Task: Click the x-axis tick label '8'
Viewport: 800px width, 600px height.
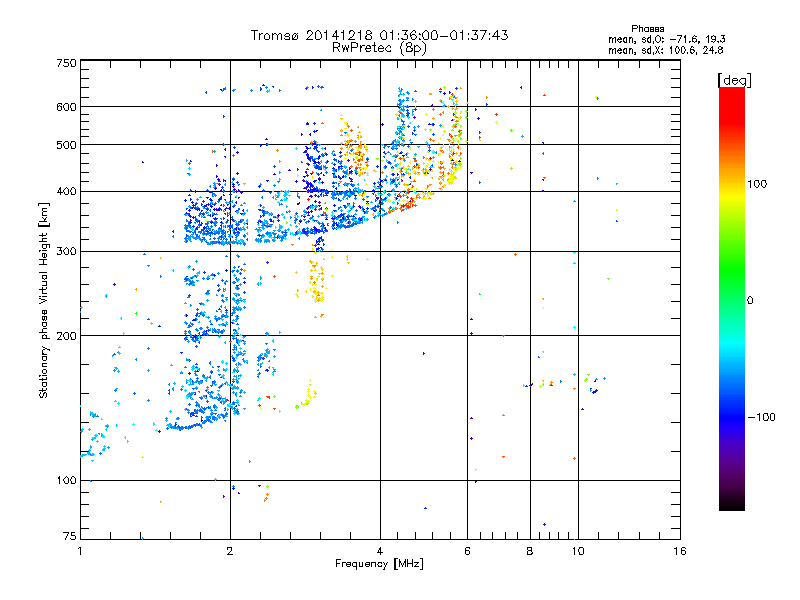Action: [530, 551]
